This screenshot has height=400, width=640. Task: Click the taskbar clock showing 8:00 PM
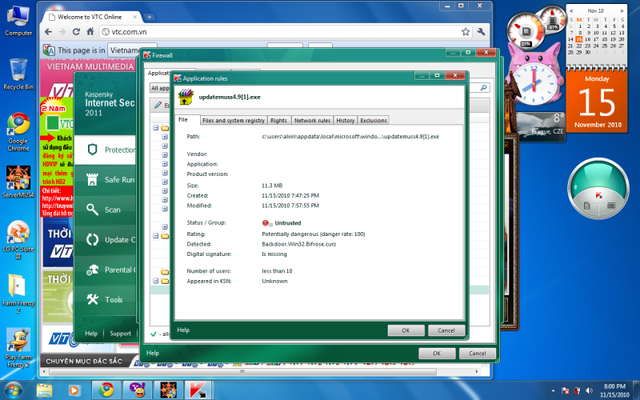pos(615,390)
